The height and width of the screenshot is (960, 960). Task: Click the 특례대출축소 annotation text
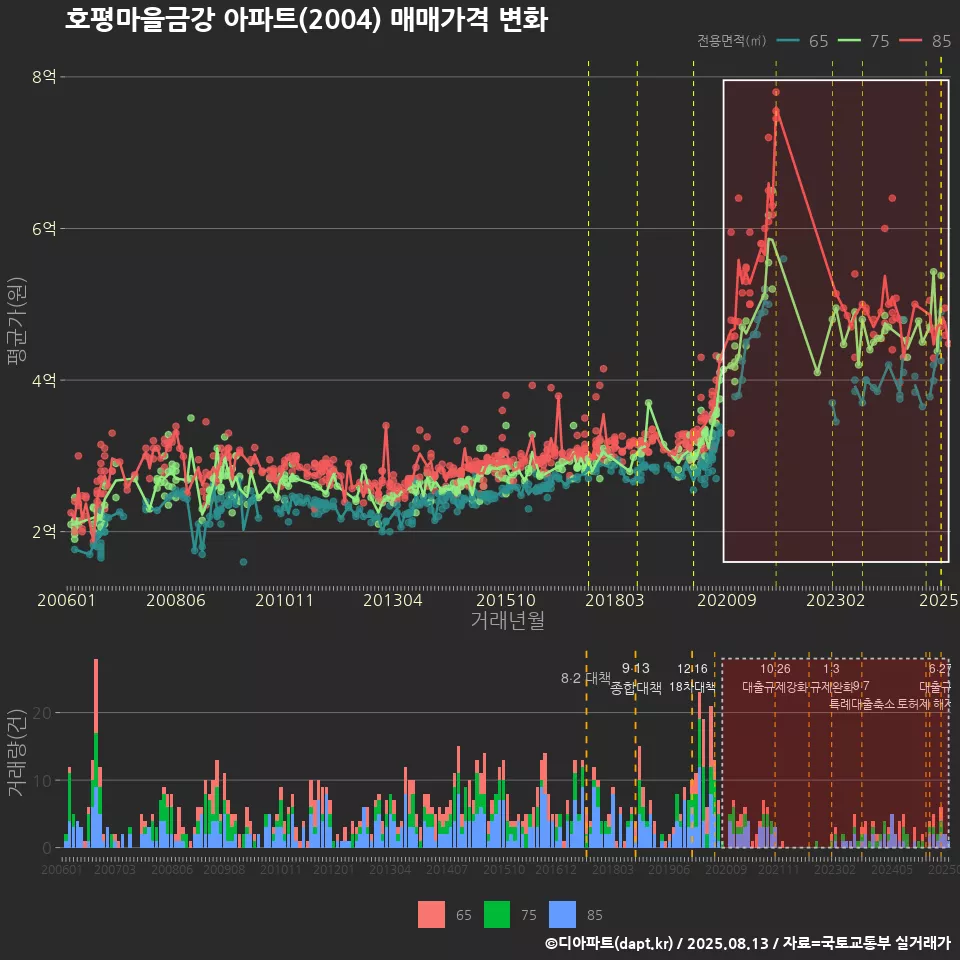click(x=861, y=704)
